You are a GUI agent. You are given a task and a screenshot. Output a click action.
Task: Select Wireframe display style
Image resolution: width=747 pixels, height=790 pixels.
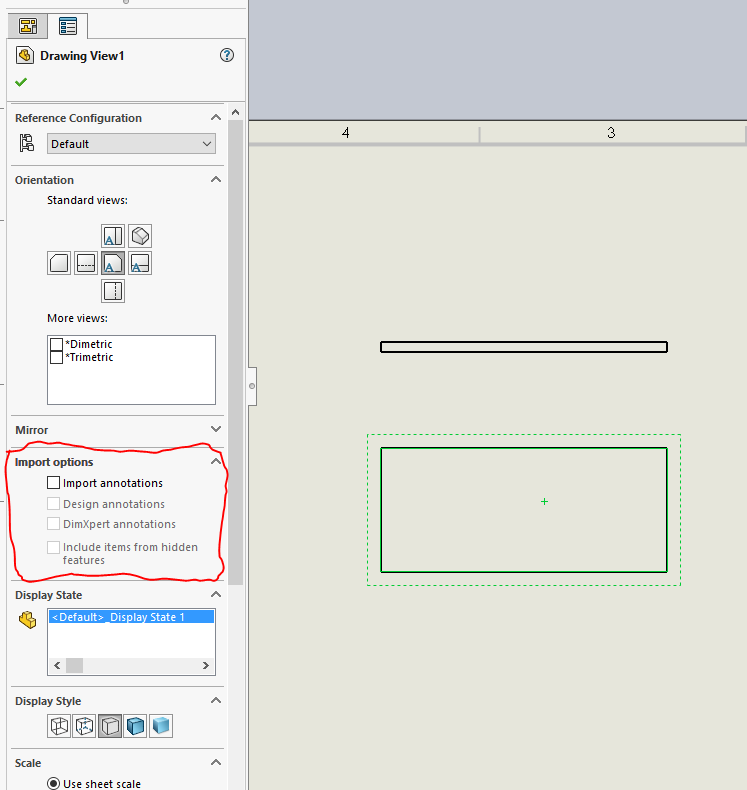[59, 726]
